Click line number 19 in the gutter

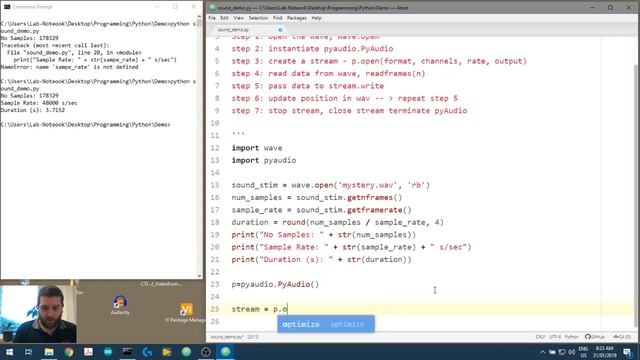(x=215, y=235)
